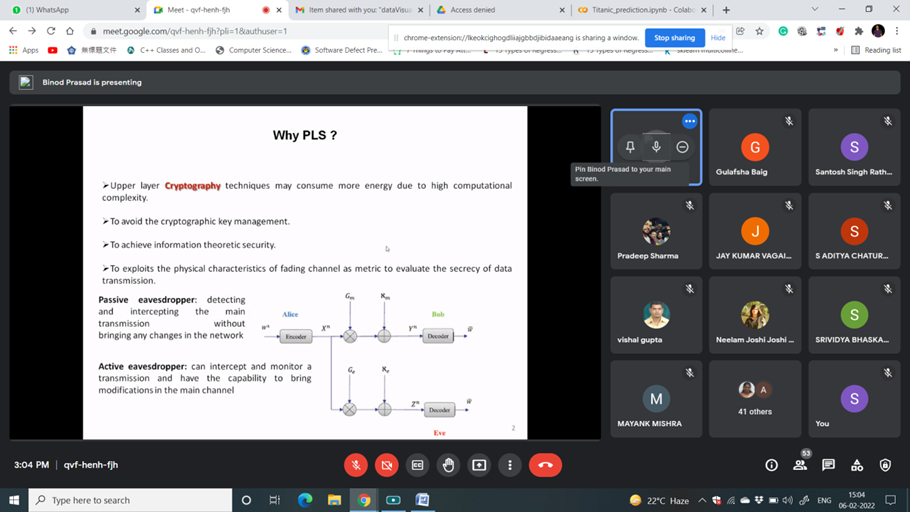Expand the '41 others' participants tile

coord(755,398)
